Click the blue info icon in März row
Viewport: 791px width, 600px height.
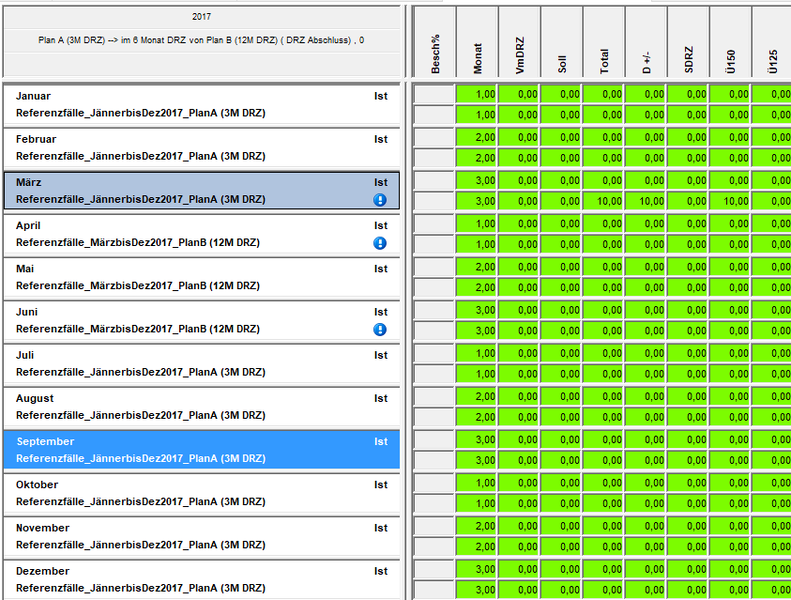pos(380,200)
